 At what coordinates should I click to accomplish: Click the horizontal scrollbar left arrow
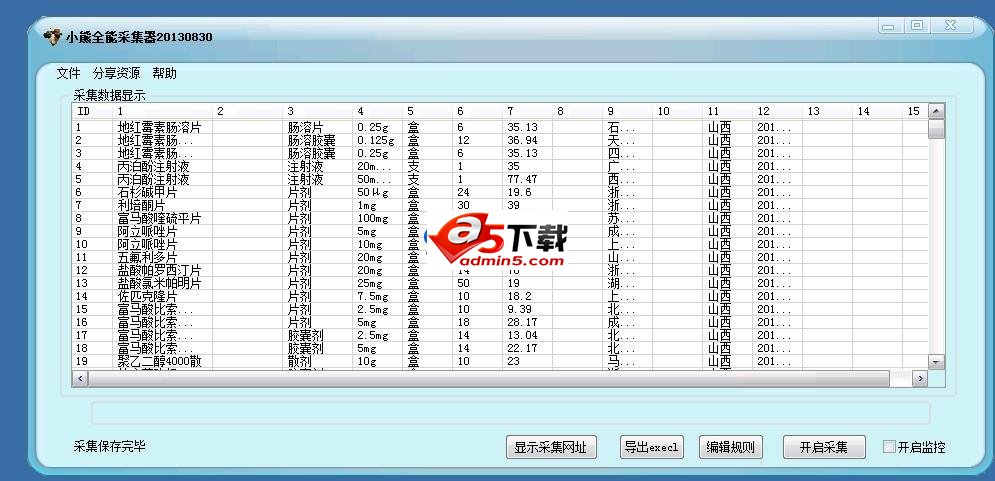coord(79,378)
